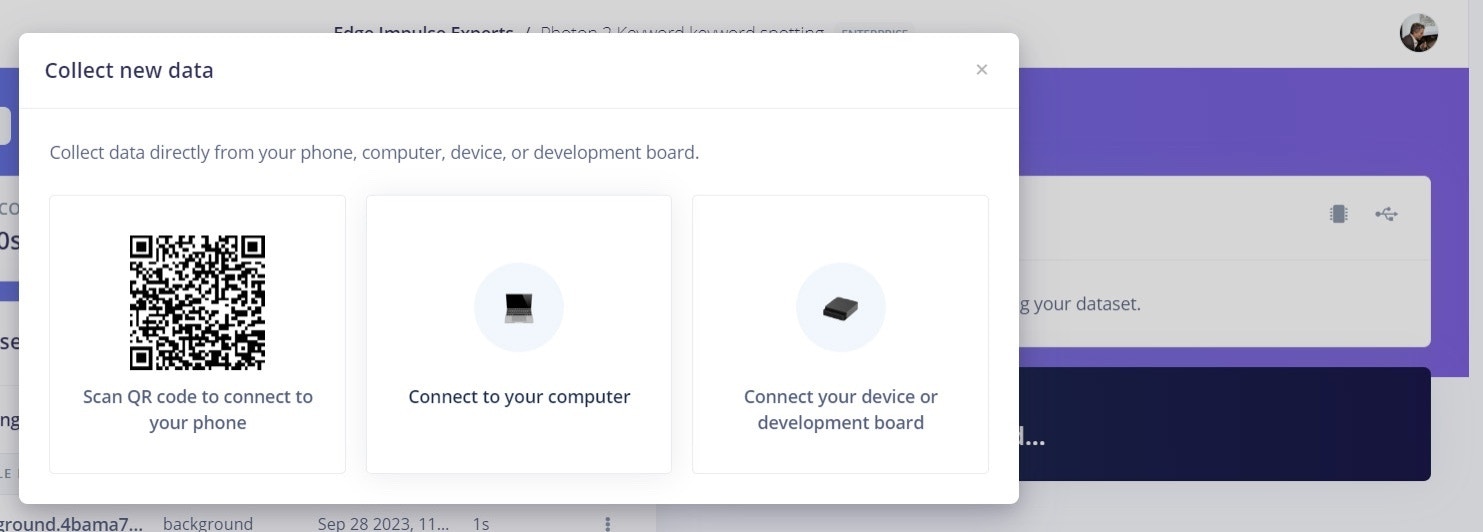
Task: Select Scan QR code to connect to your phone
Action: (197, 334)
